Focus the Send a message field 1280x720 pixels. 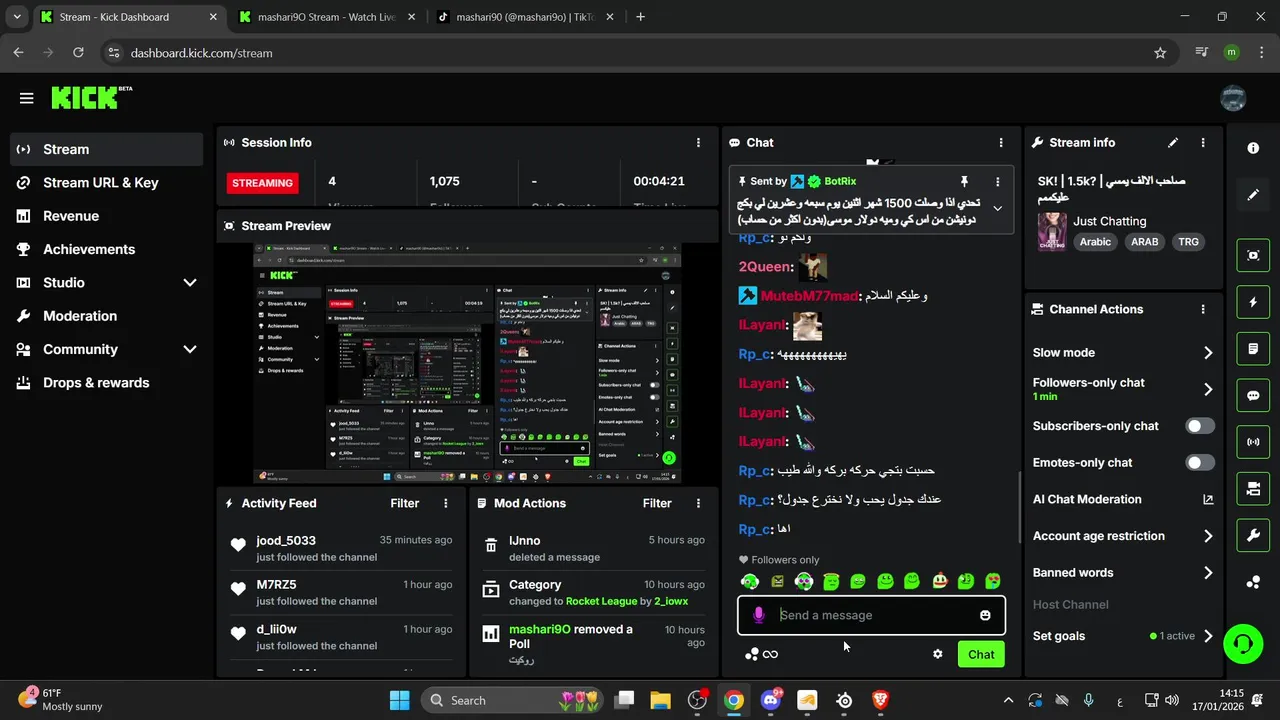(871, 615)
